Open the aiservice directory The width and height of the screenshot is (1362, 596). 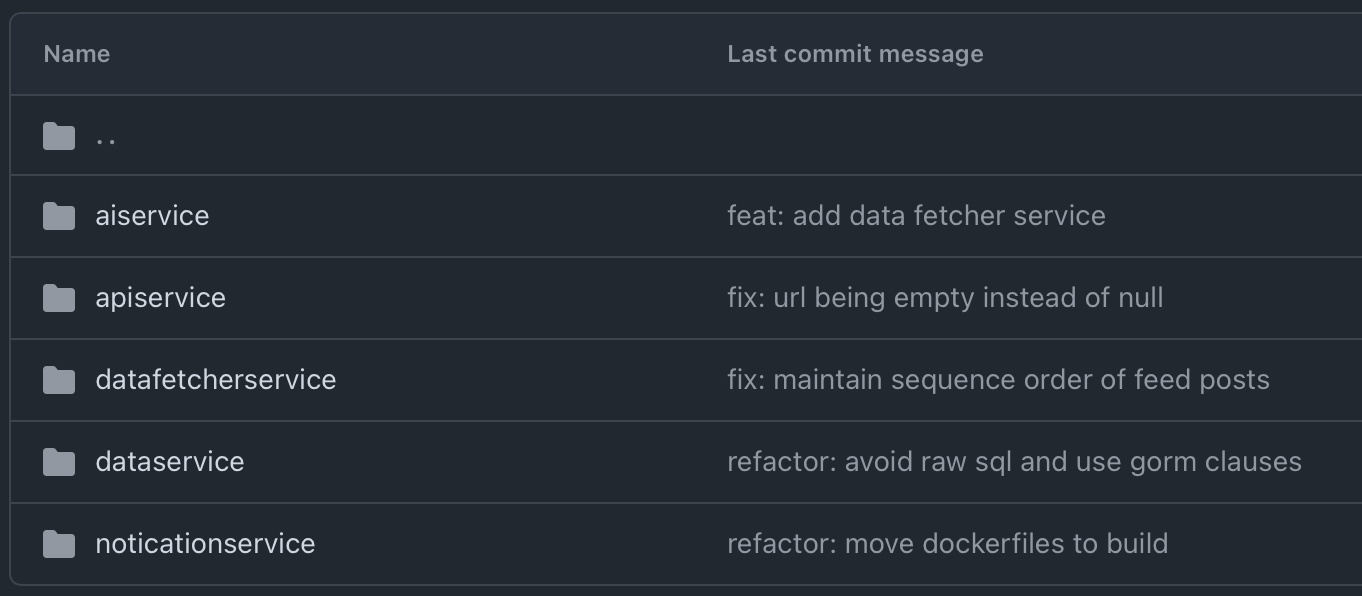(152, 216)
